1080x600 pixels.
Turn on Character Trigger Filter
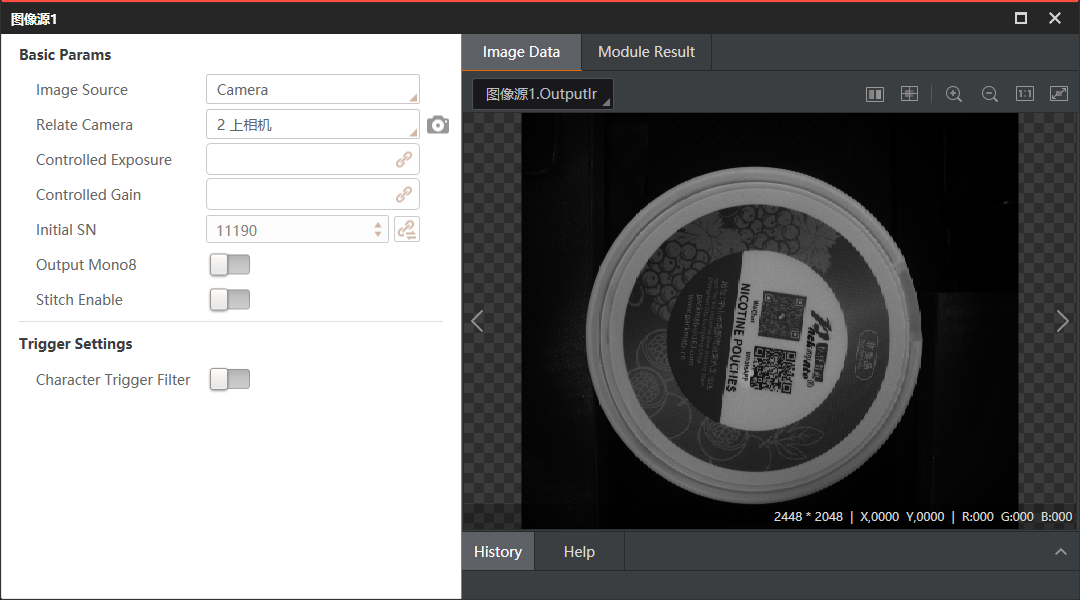click(x=230, y=380)
